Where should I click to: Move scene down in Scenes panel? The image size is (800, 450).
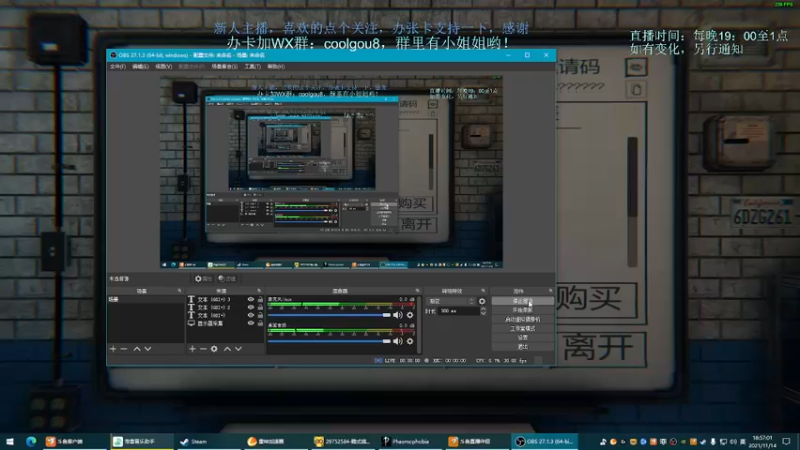click(x=148, y=349)
